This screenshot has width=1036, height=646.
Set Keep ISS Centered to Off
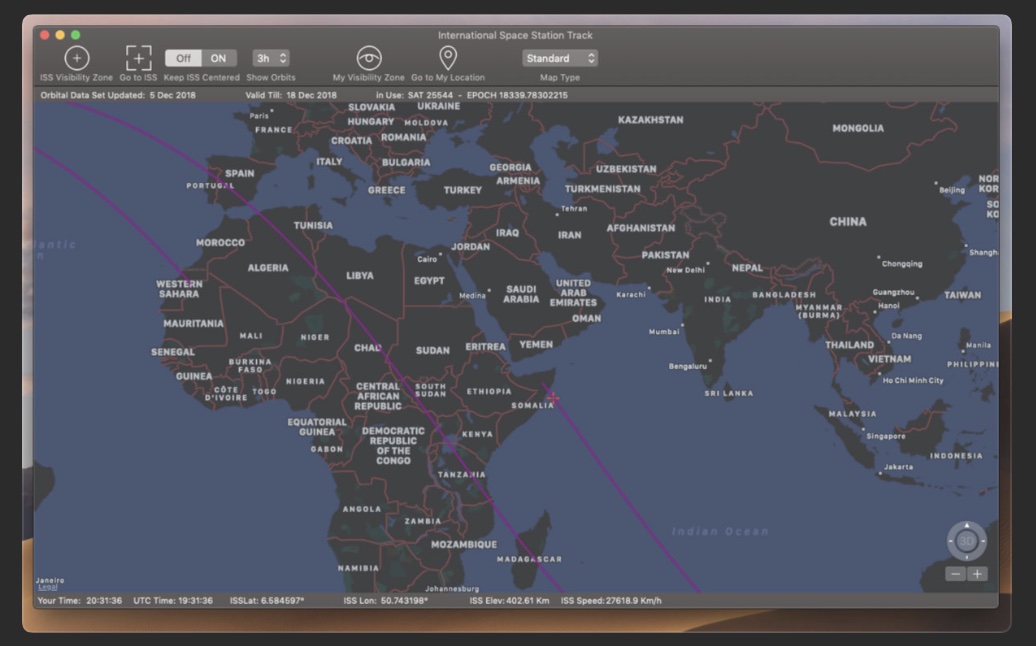(183, 58)
